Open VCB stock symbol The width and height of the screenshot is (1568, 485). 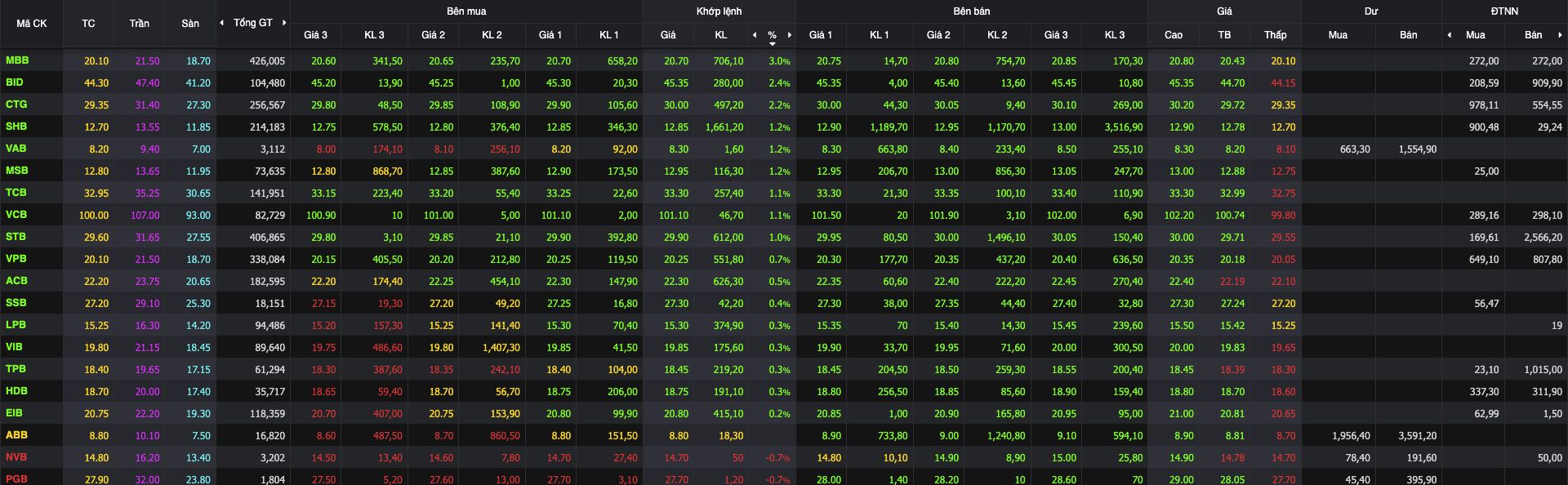(16, 215)
